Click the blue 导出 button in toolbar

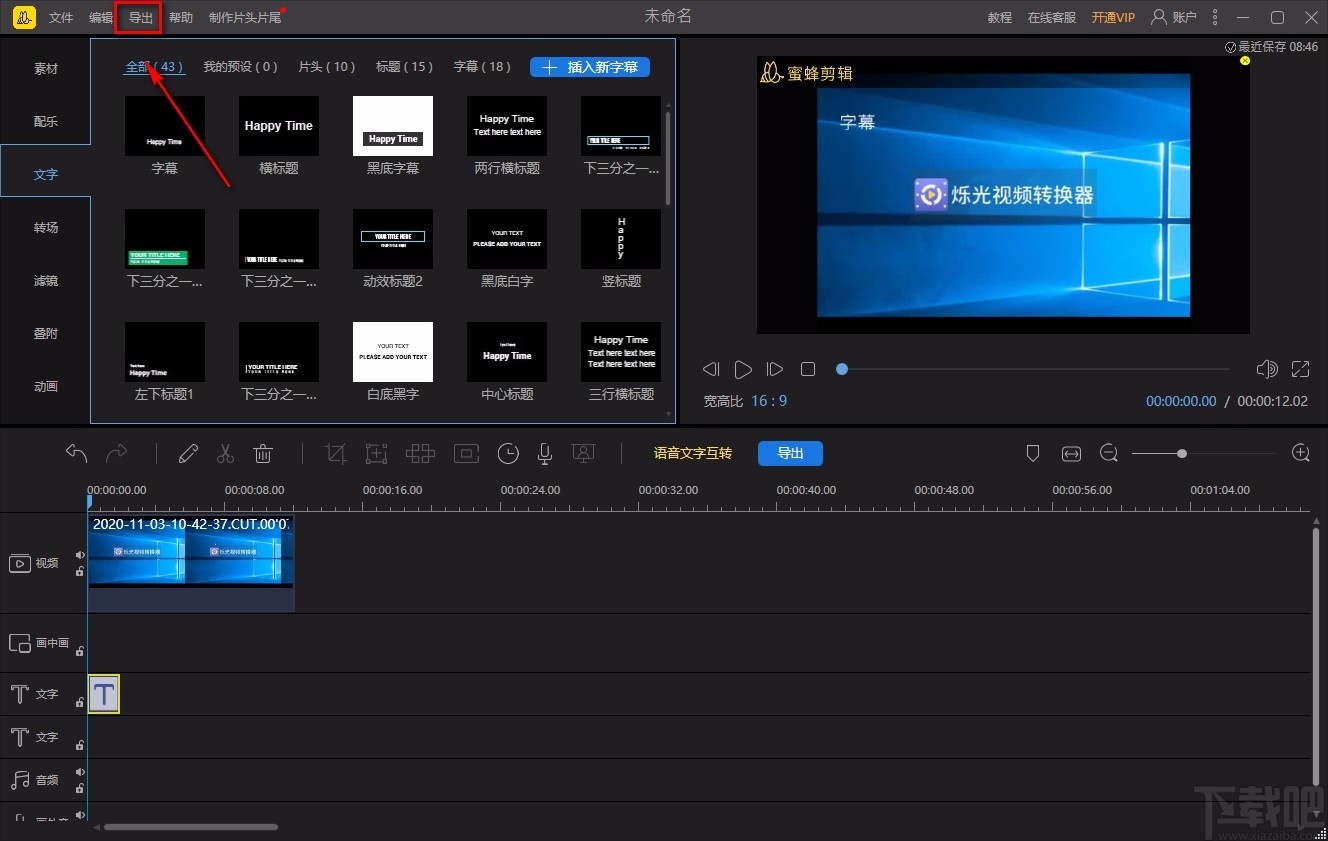click(790, 453)
